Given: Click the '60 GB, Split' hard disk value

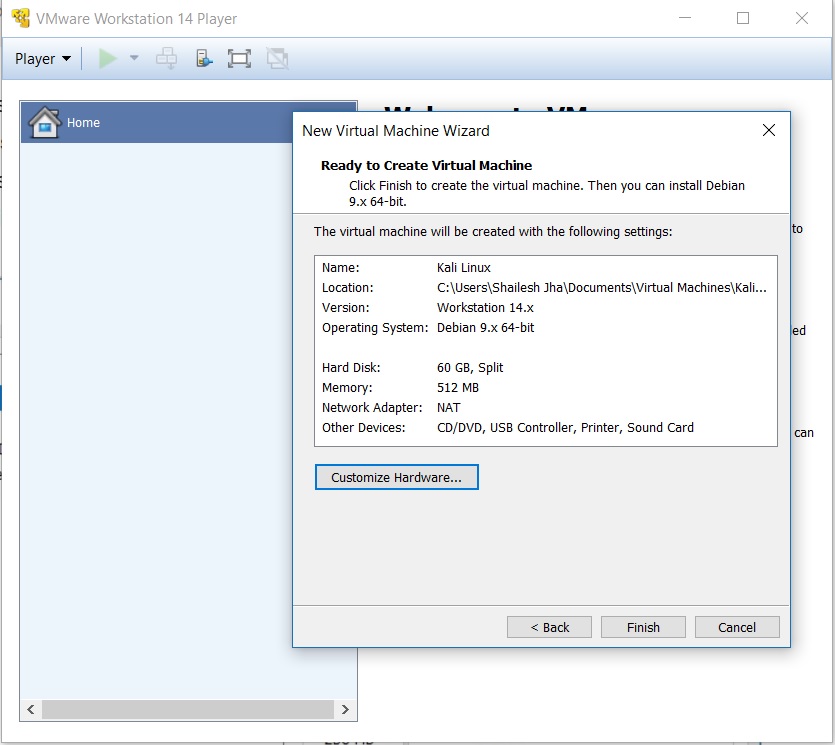Looking at the screenshot, I should (470, 368).
